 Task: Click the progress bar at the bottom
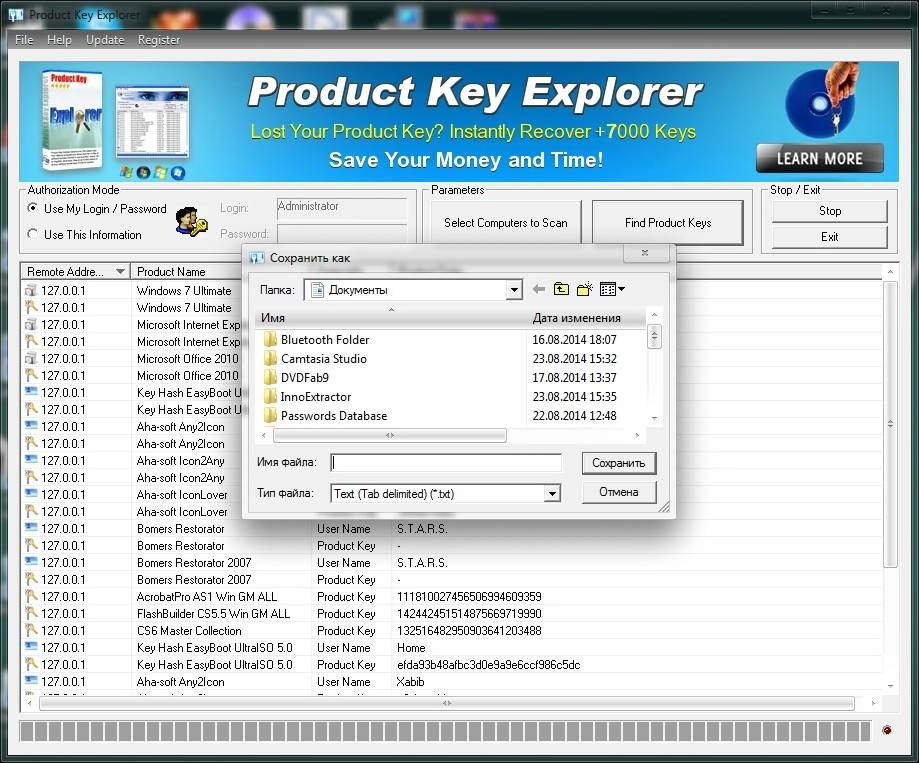coord(445,731)
